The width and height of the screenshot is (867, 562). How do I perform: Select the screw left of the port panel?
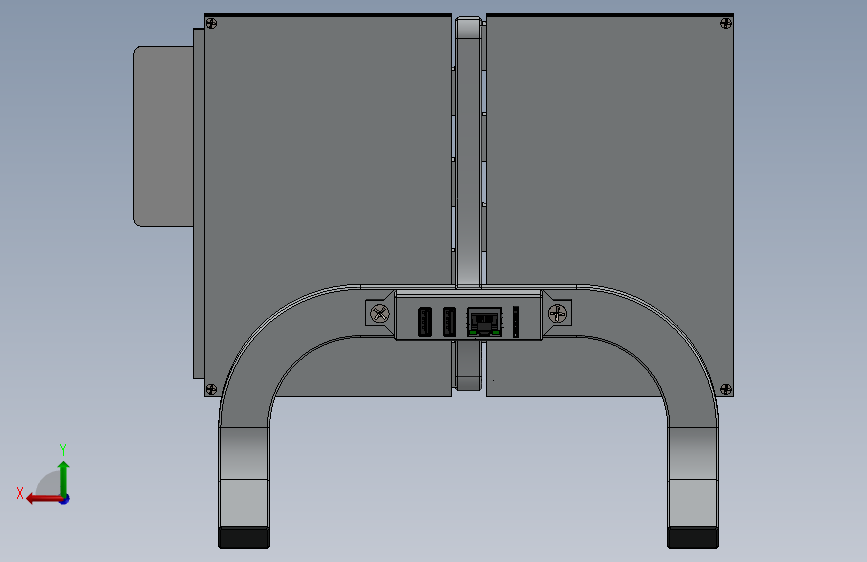point(379,314)
